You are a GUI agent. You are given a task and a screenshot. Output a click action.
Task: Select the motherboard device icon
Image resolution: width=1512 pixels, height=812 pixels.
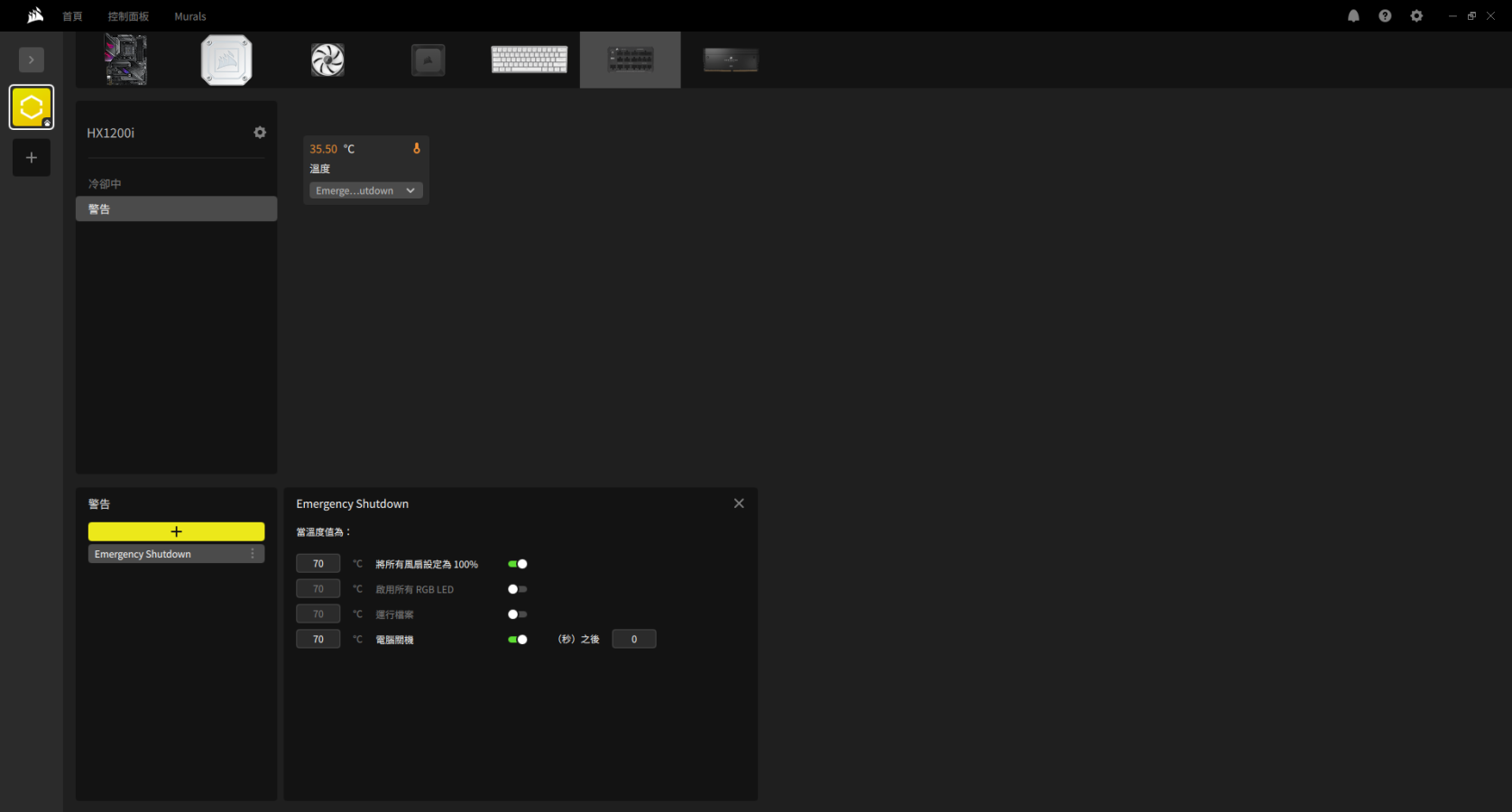(x=126, y=60)
